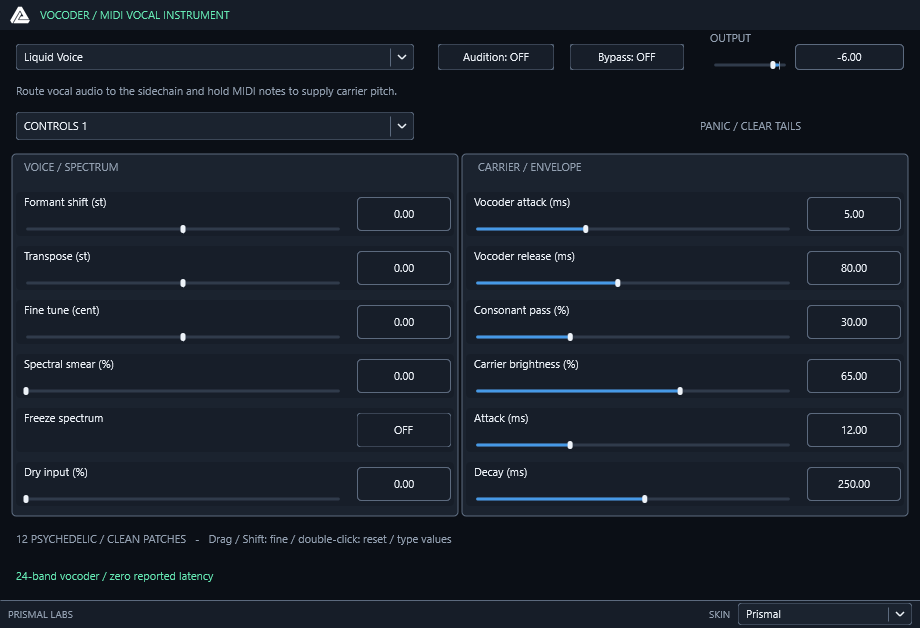Click the CONTROLS 1 chevron arrow

[x=402, y=126]
